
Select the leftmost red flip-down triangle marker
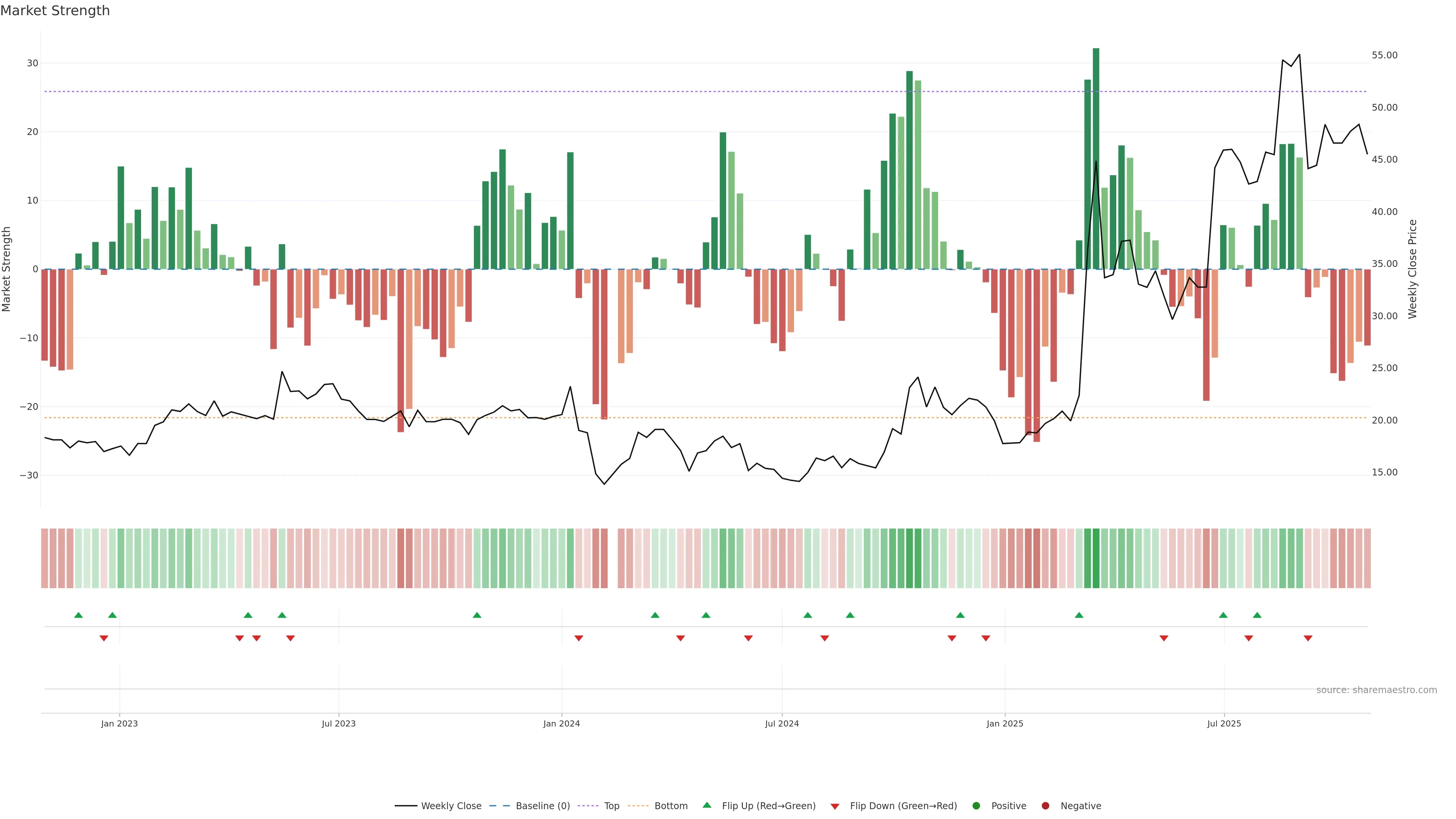point(104,638)
